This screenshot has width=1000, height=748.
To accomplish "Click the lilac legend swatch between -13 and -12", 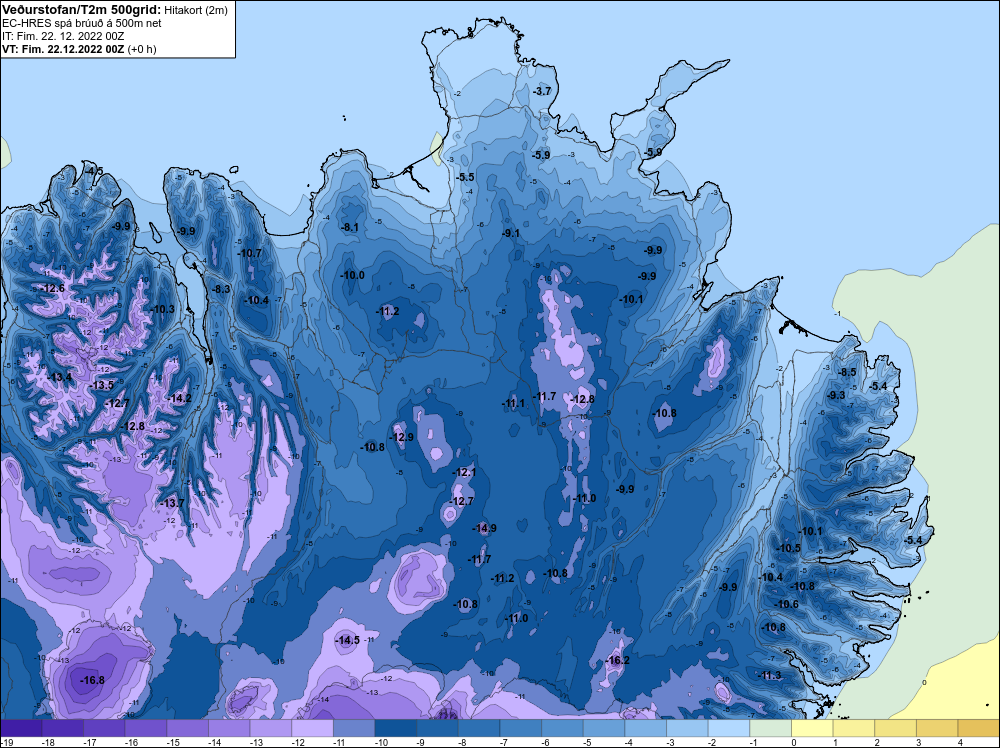I will (x=271, y=728).
